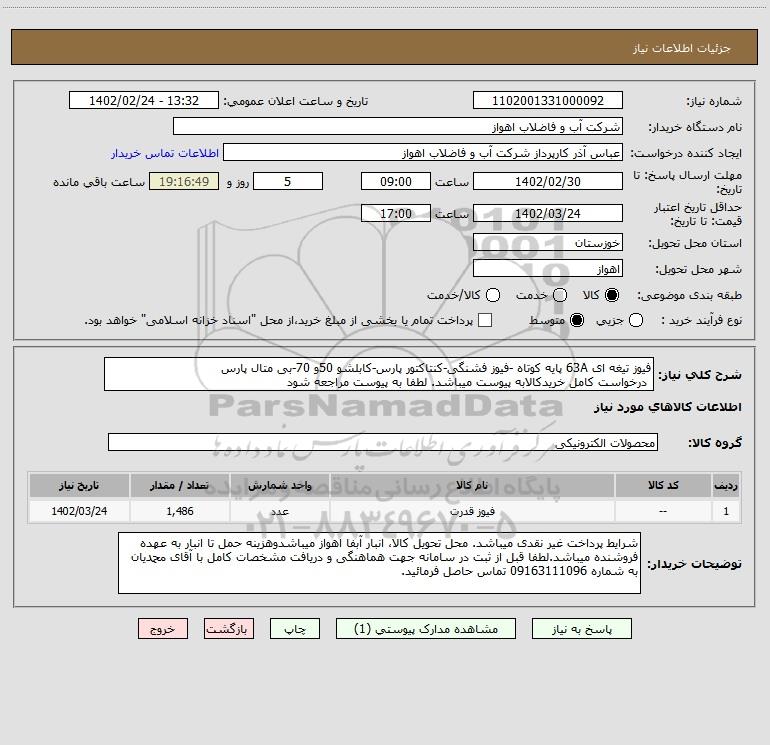Viewport: 770px width, 745px height.
Task: Select the متوسط purchase type radio
Action: [x=577, y=320]
